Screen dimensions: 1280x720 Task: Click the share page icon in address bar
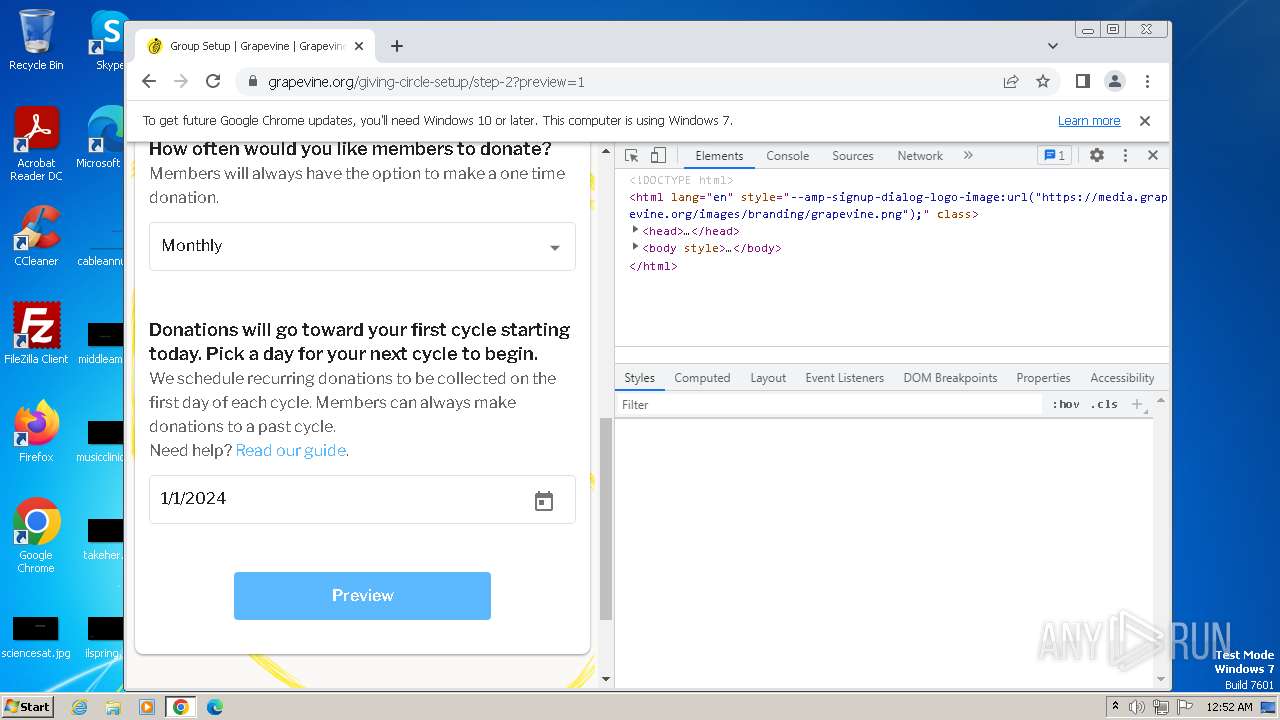[1011, 81]
